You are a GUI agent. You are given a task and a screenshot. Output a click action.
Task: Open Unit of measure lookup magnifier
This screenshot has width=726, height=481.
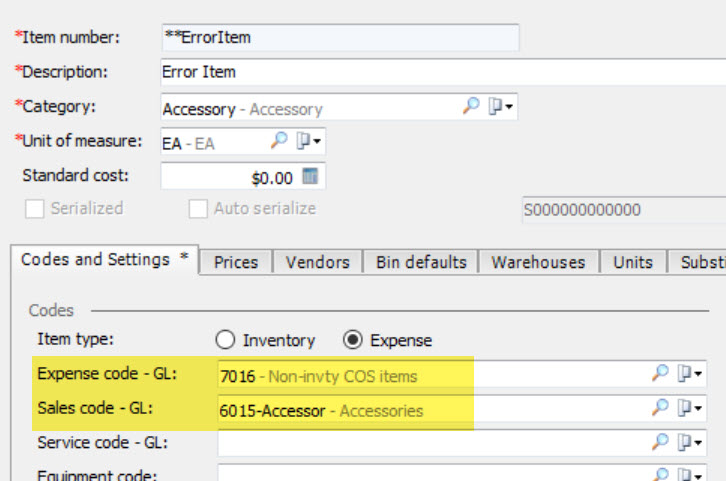point(279,140)
